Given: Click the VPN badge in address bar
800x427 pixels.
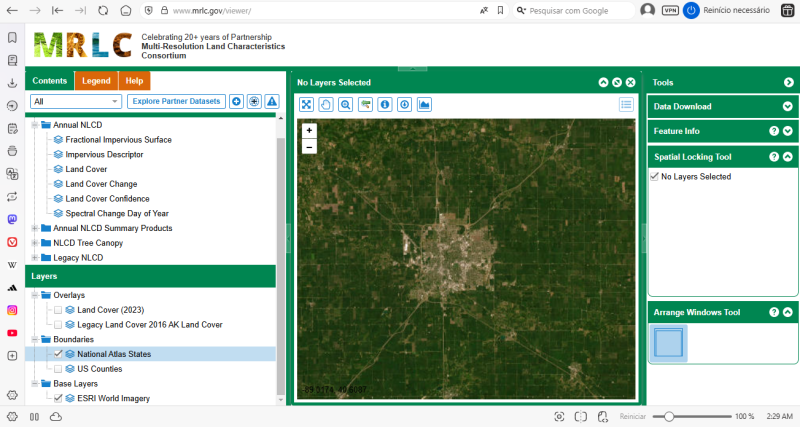Looking at the screenshot, I should [x=670, y=10].
